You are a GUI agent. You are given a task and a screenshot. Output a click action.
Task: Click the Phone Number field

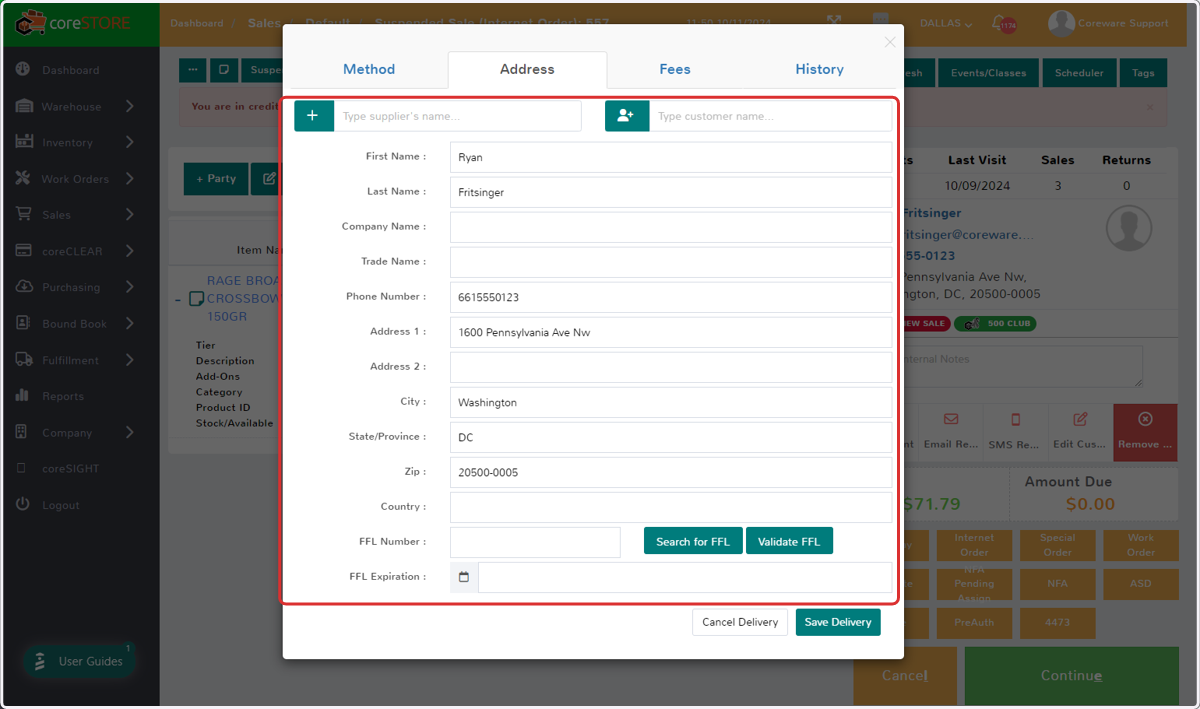point(671,297)
